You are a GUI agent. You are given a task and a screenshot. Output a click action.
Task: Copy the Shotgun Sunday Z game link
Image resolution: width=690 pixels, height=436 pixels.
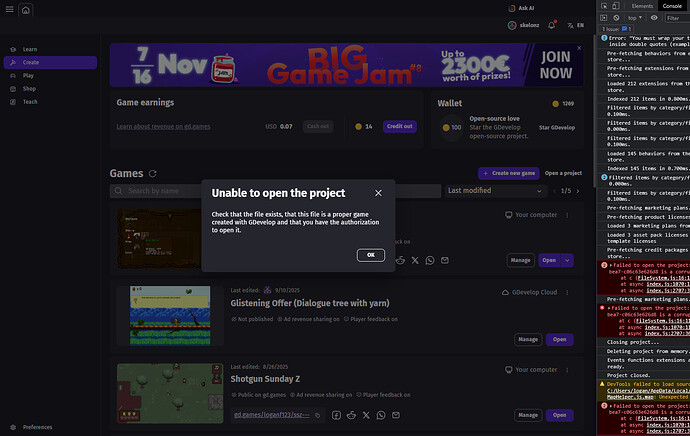pyautogui.click(x=318, y=415)
